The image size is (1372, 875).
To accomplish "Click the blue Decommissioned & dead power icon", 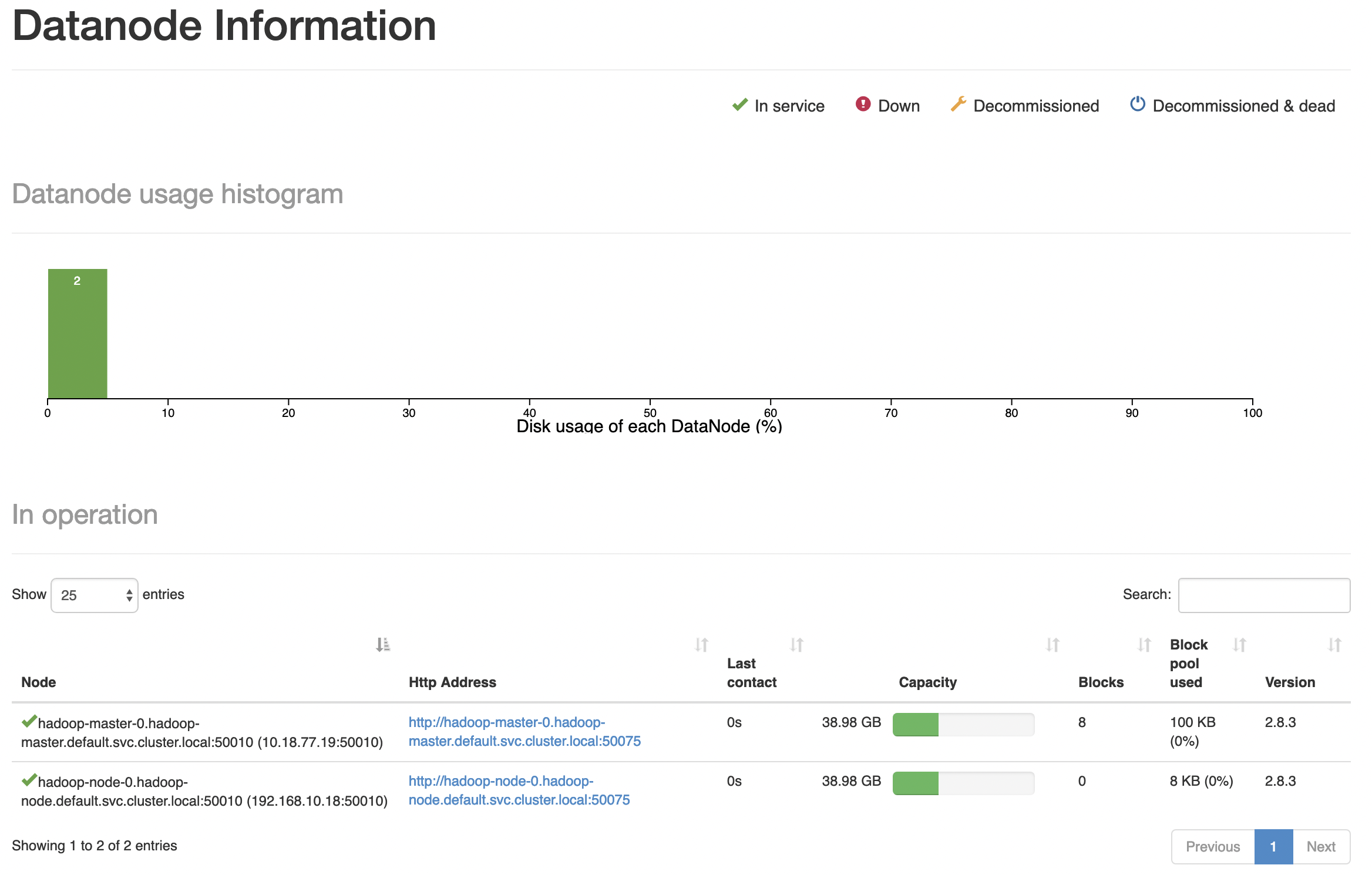I will click(x=1137, y=105).
